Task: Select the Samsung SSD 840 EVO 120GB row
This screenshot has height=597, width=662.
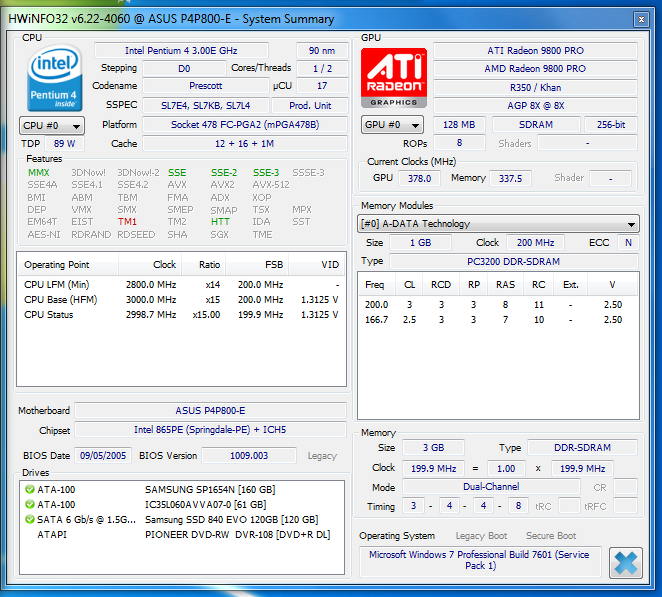Action: point(182,519)
